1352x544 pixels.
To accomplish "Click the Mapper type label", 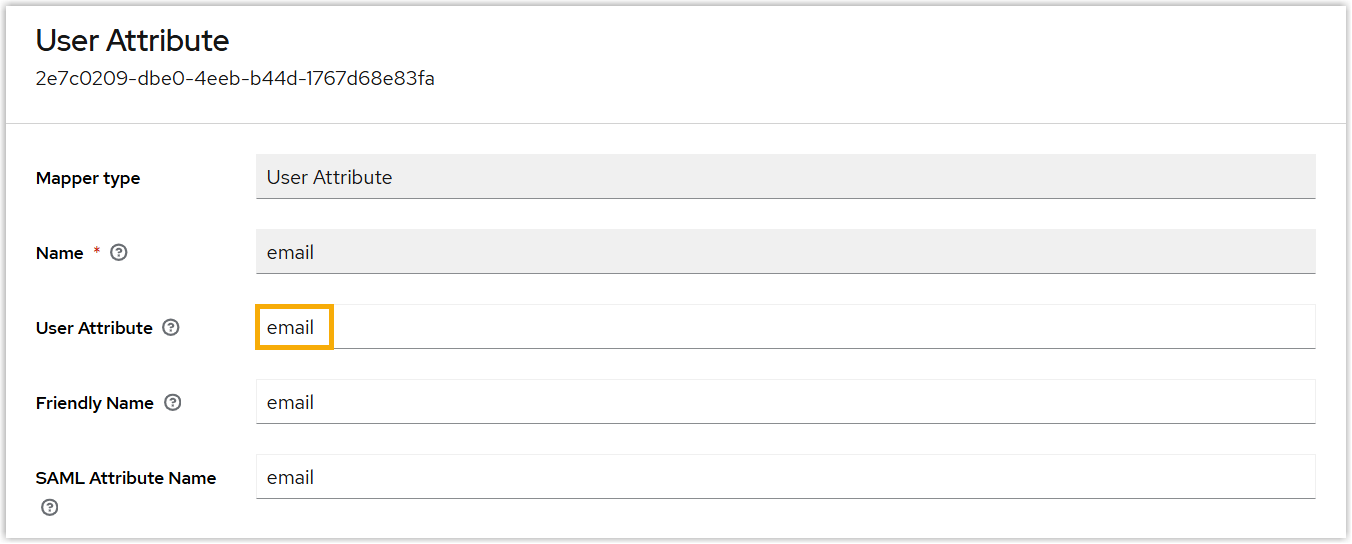I will pos(88,178).
